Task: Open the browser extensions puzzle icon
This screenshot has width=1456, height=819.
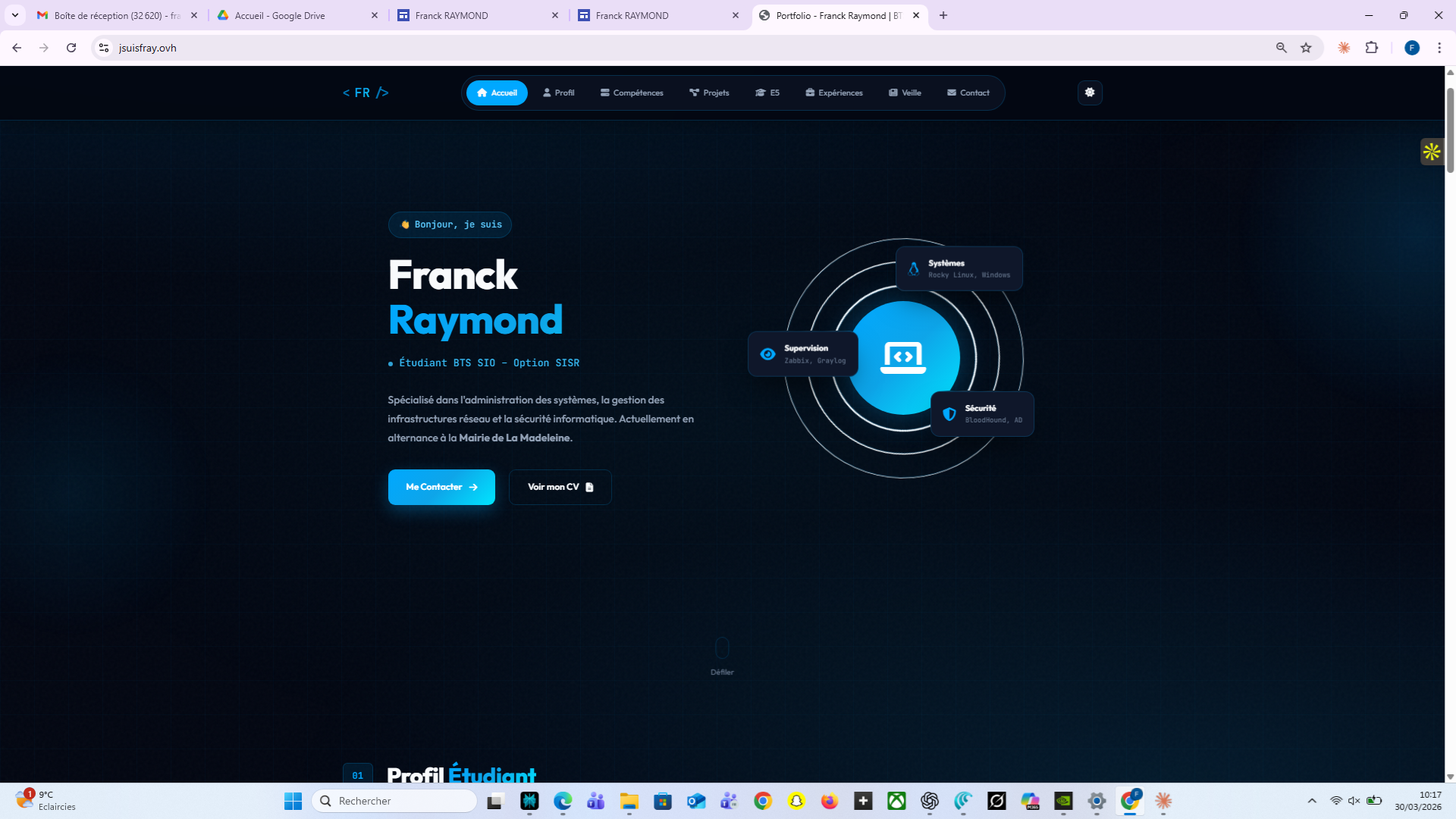Action: tap(1373, 47)
